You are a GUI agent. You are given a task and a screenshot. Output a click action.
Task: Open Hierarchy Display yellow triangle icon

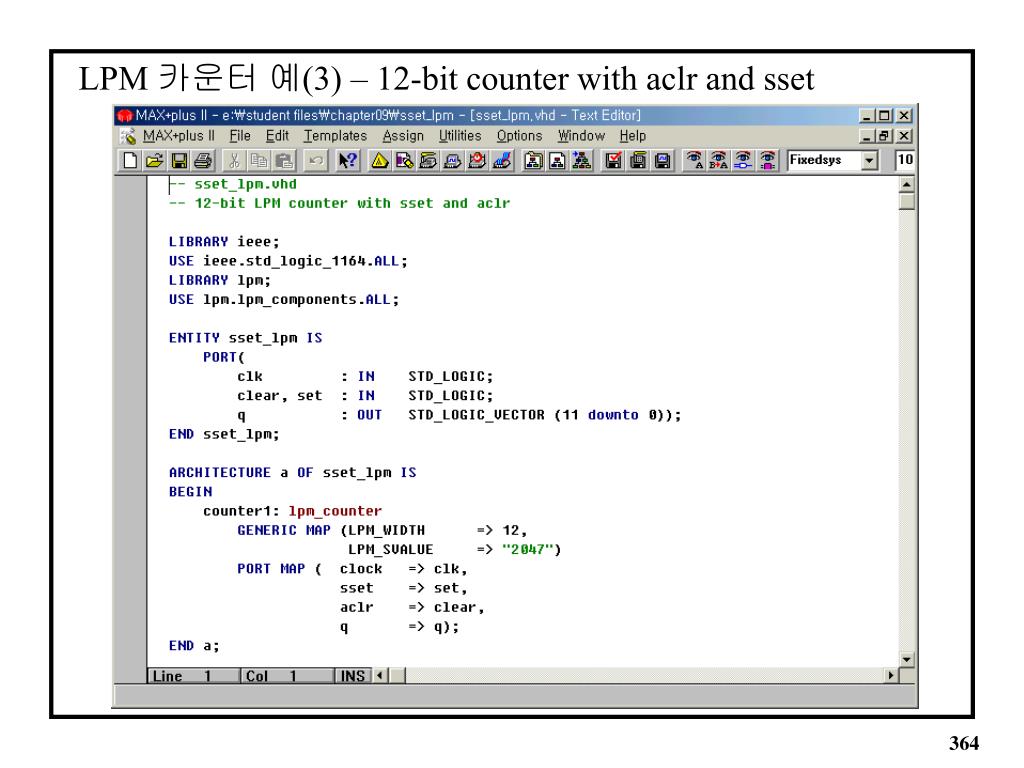379,160
